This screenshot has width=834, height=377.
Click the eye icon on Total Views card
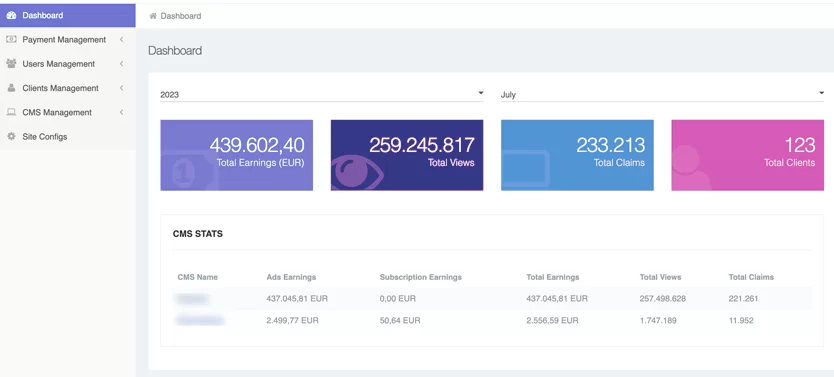[357, 172]
